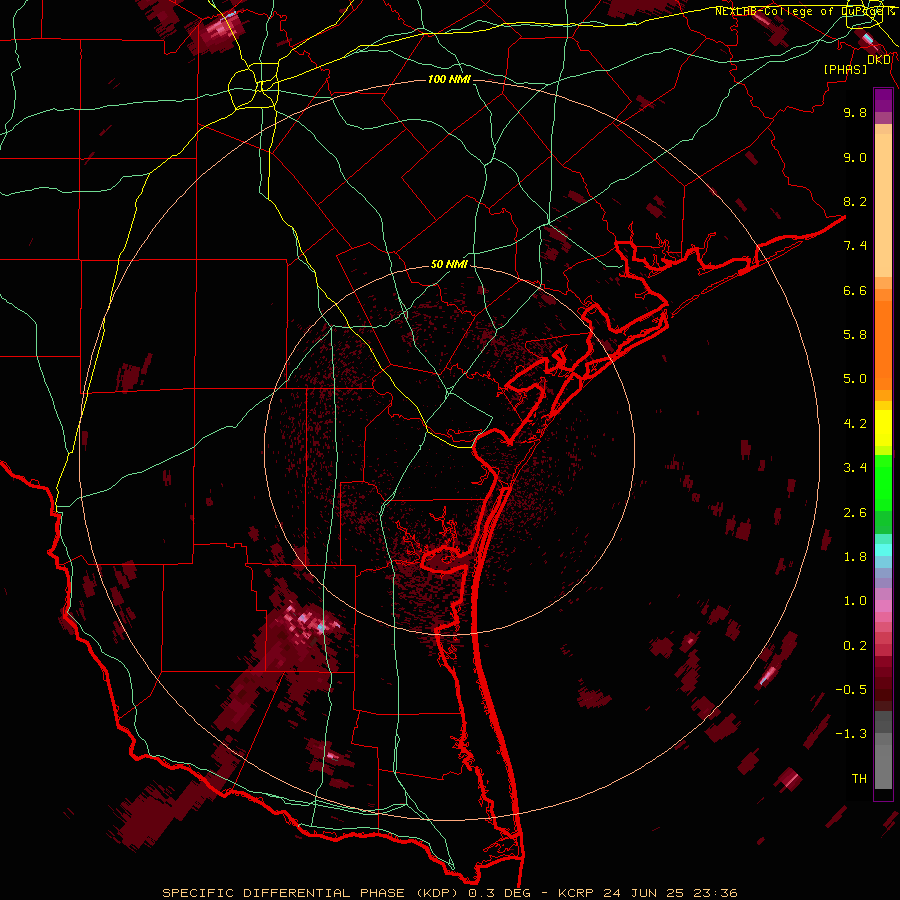Click the 0.2 value on the scale
Screen dimensions: 900x900
(x=855, y=646)
